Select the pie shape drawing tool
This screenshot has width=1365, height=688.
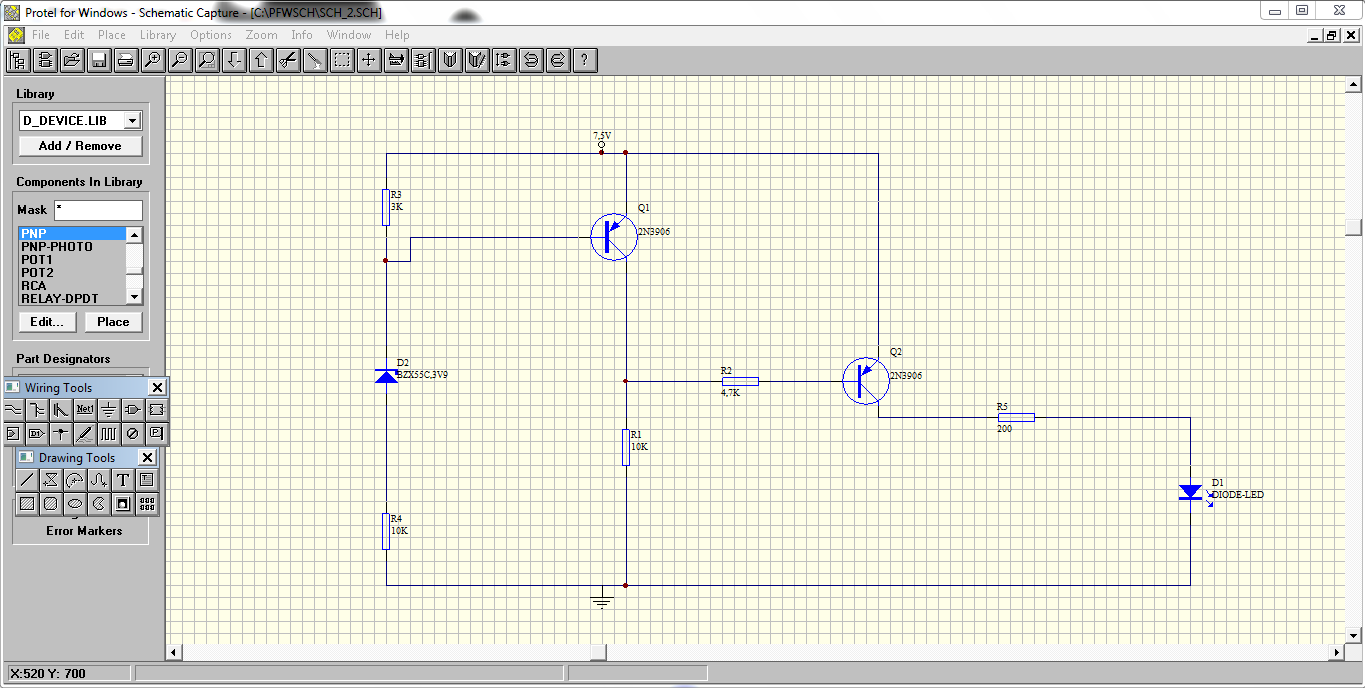[99, 504]
